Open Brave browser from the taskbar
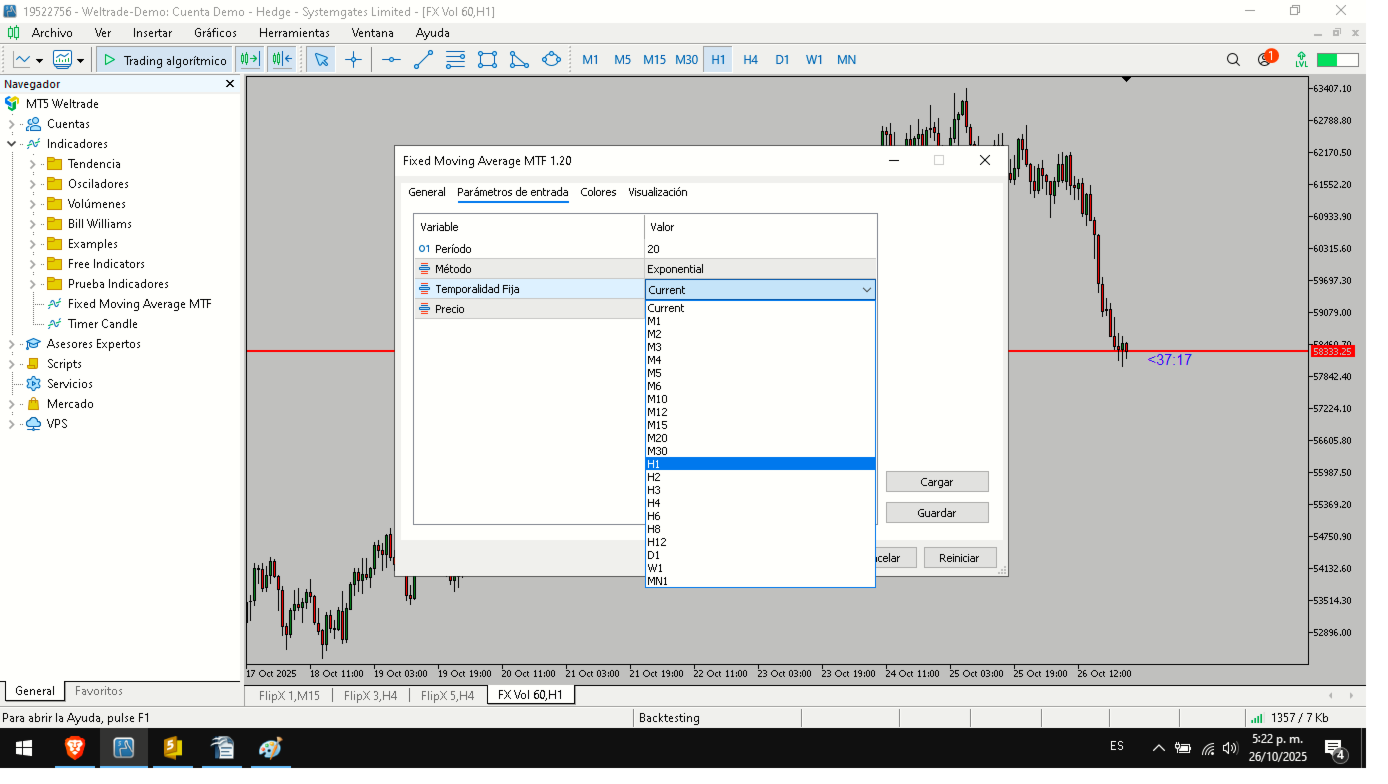Viewport: 1388px width, 784px height. pyautogui.click(x=75, y=748)
